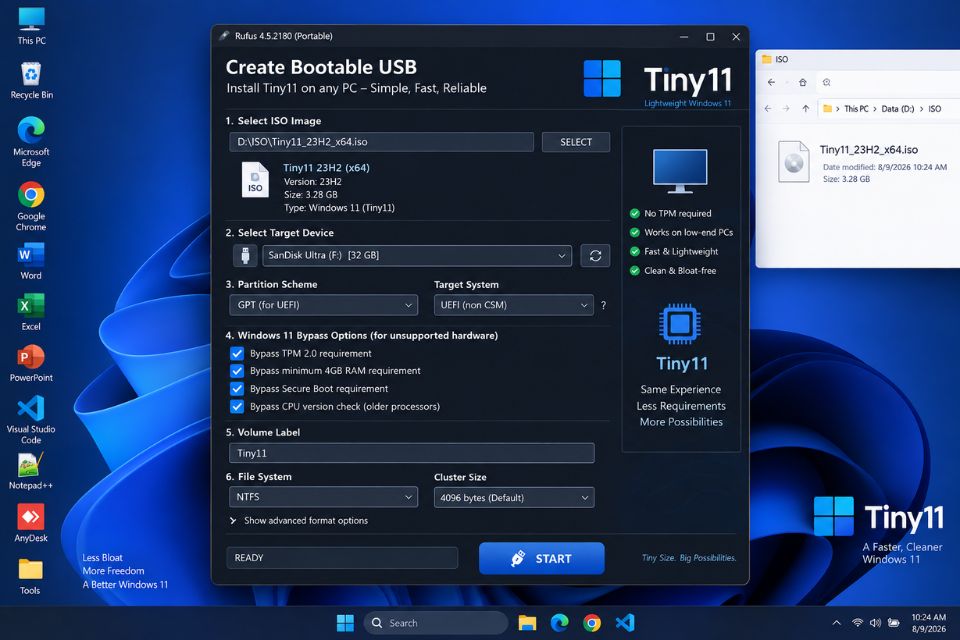Click 'Works on low-end PCs' text
Image resolution: width=960 pixels, height=640 pixels.
coord(688,233)
